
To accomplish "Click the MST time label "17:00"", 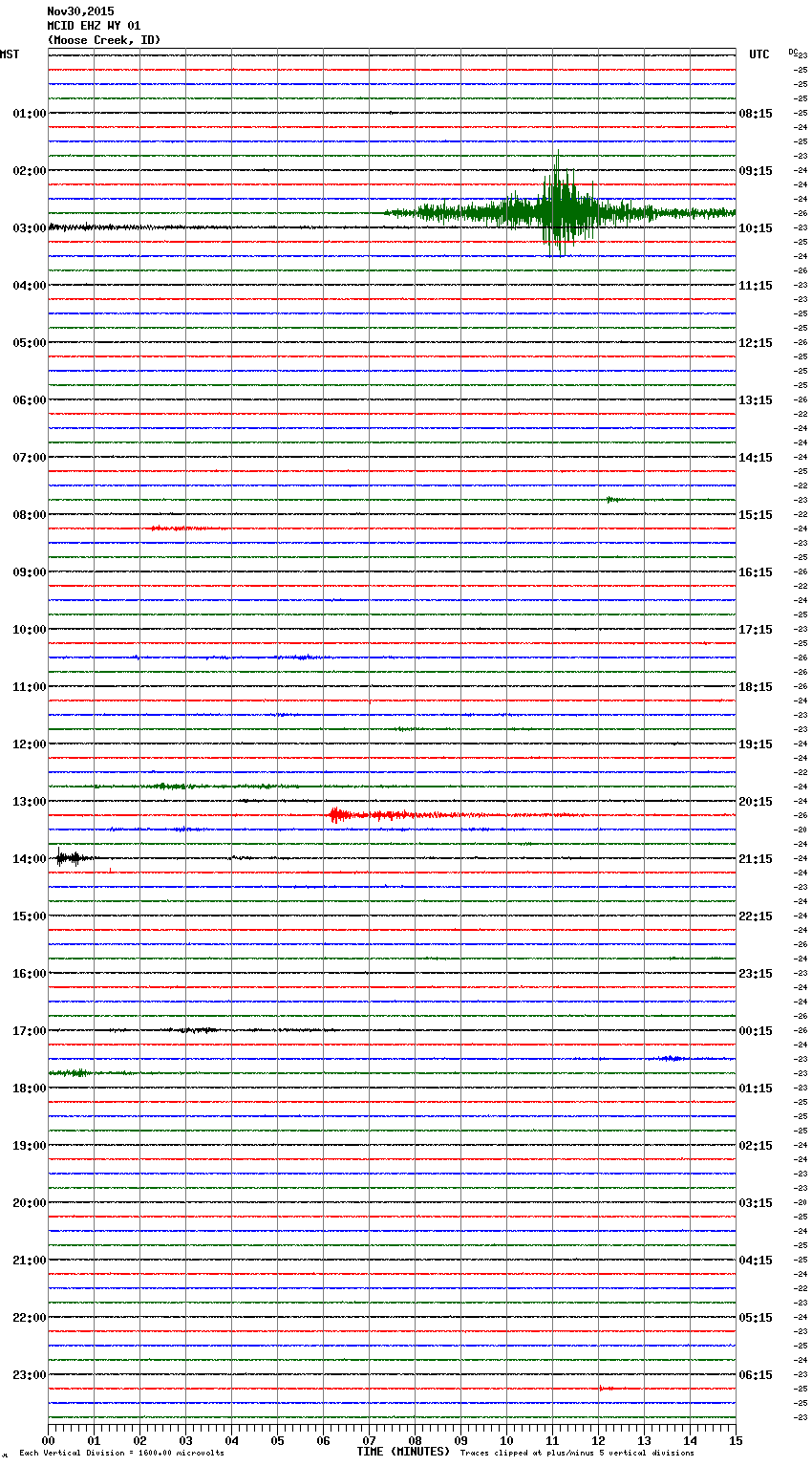I will tap(30, 1031).
